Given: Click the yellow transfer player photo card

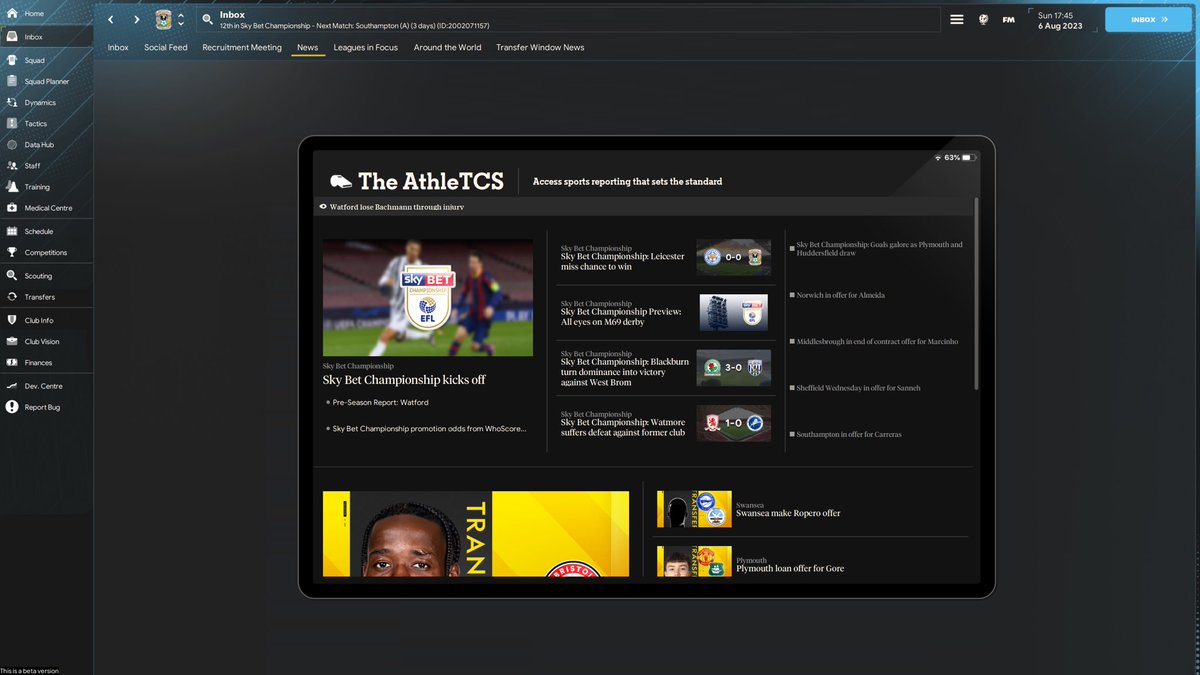Looking at the screenshot, I should pos(476,534).
